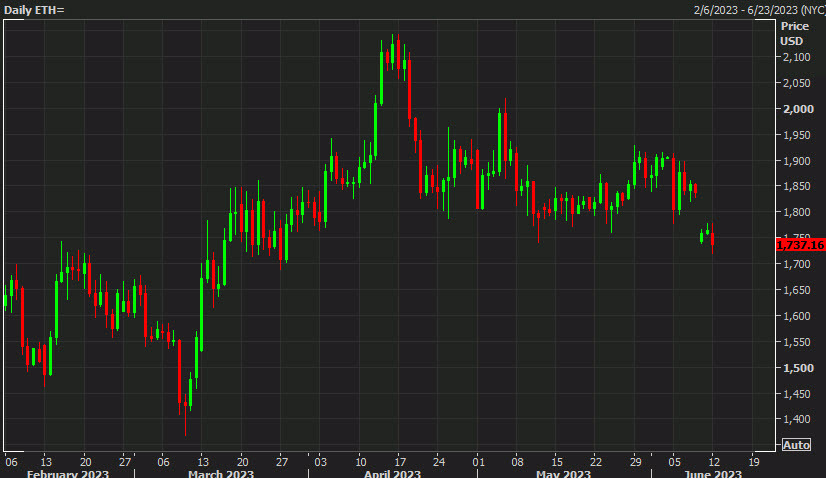Click the 1,900 price axis label
This screenshot has width=826, height=478.
pyautogui.click(x=797, y=161)
